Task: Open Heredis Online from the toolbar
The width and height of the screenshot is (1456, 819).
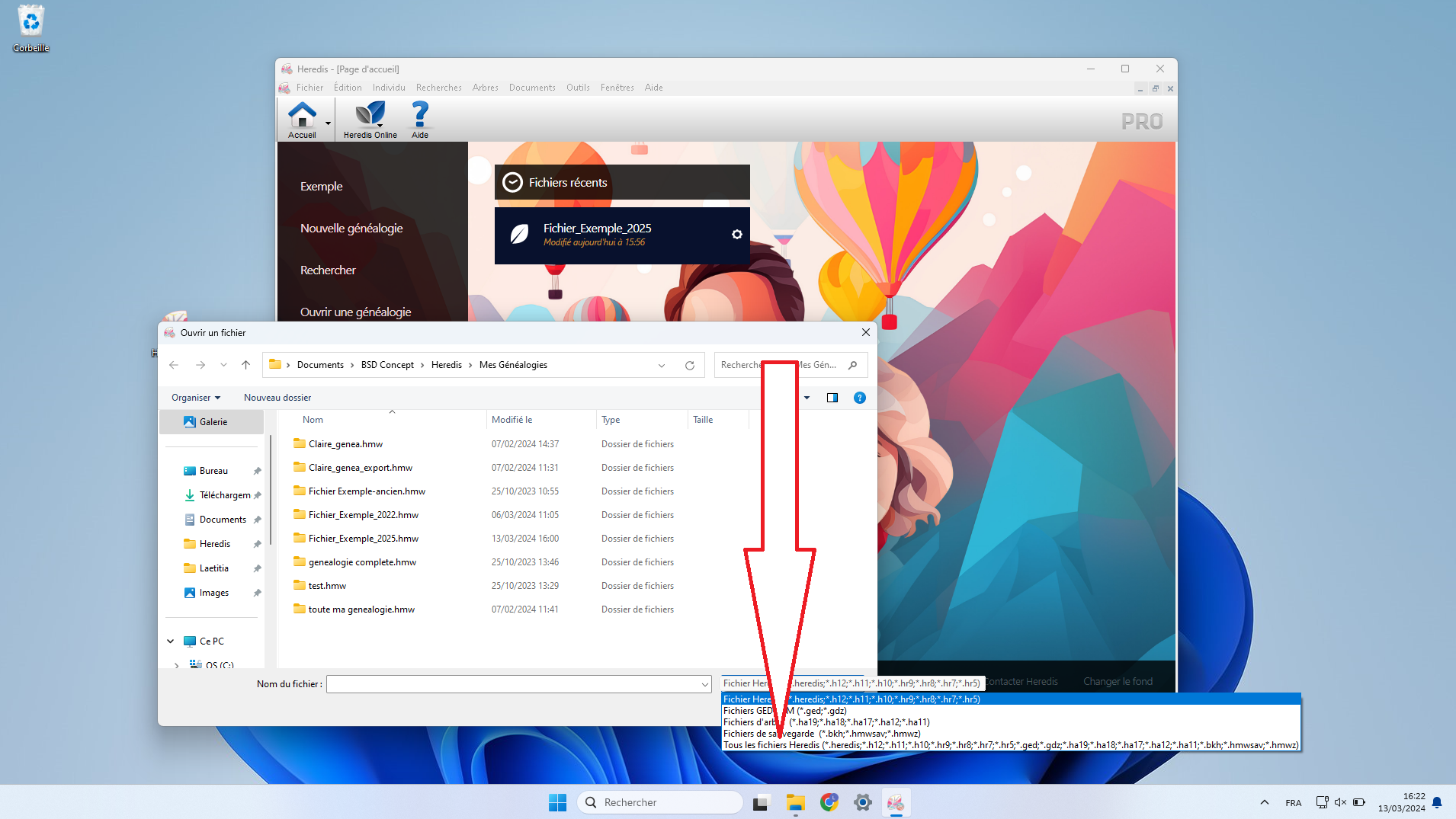Action: (370, 116)
